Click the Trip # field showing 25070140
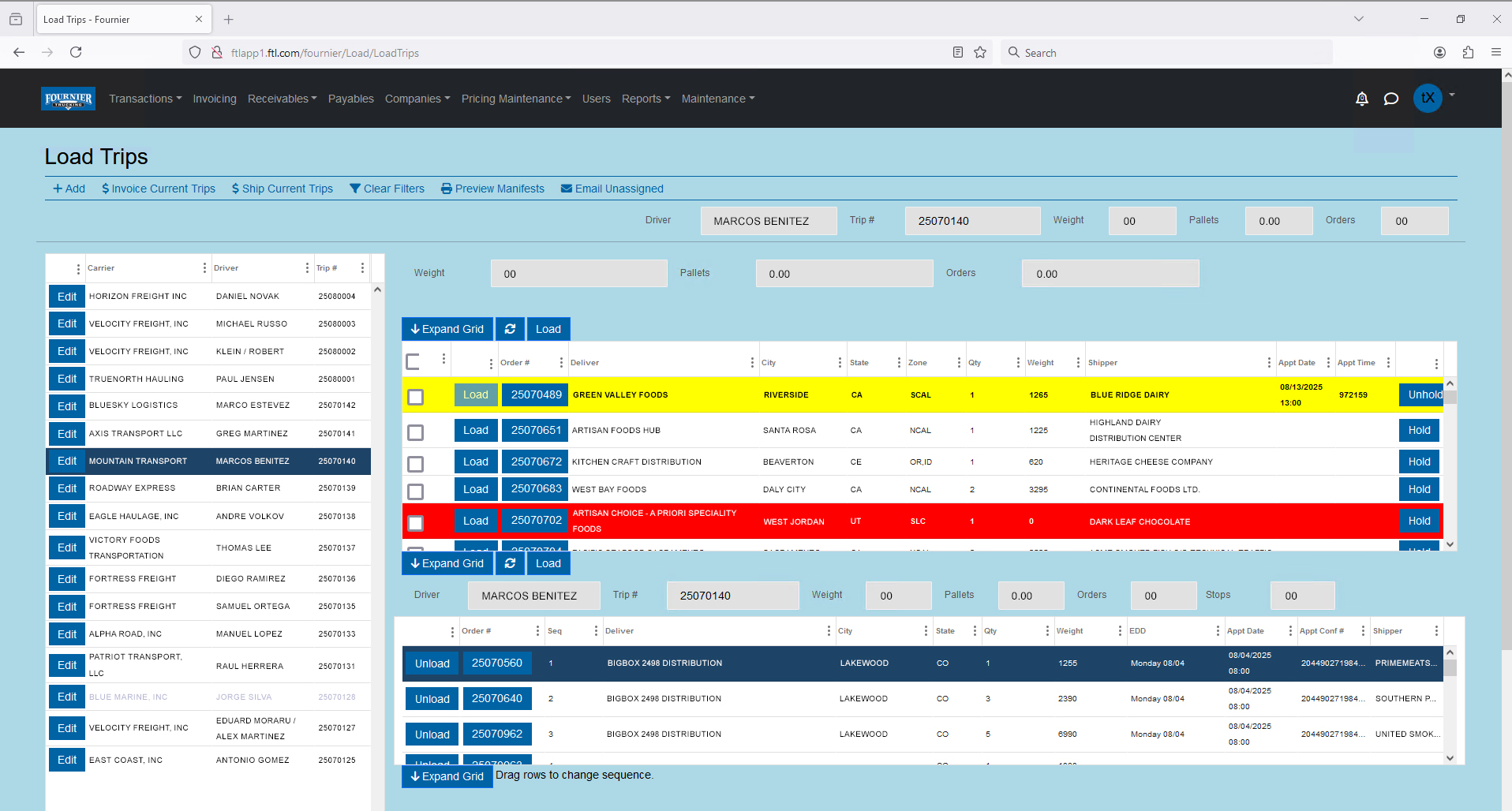This screenshot has height=811, width=1512. (x=971, y=221)
